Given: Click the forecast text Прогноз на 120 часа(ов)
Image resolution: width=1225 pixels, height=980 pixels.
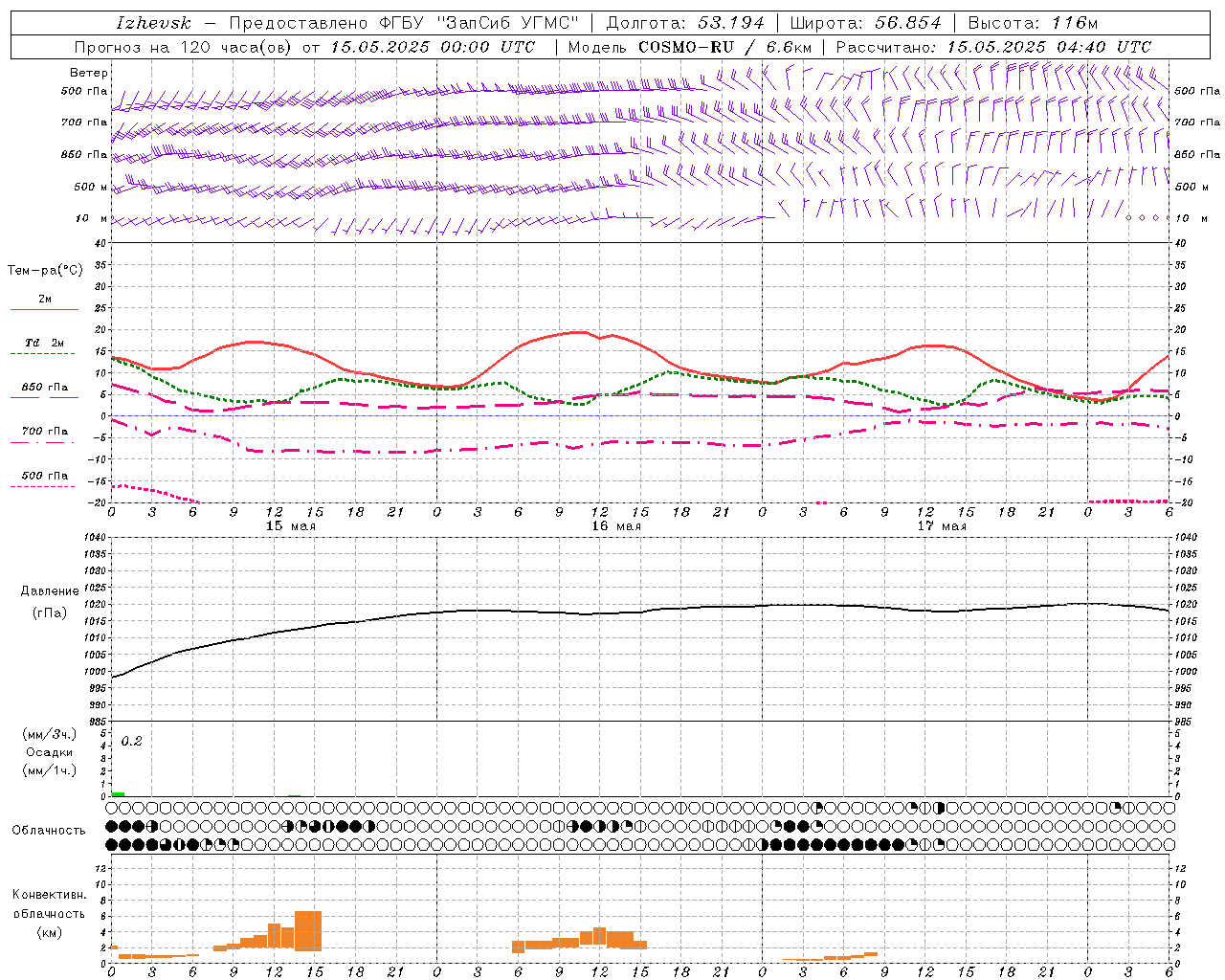Looking at the screenshot, I should click(185, 47).
